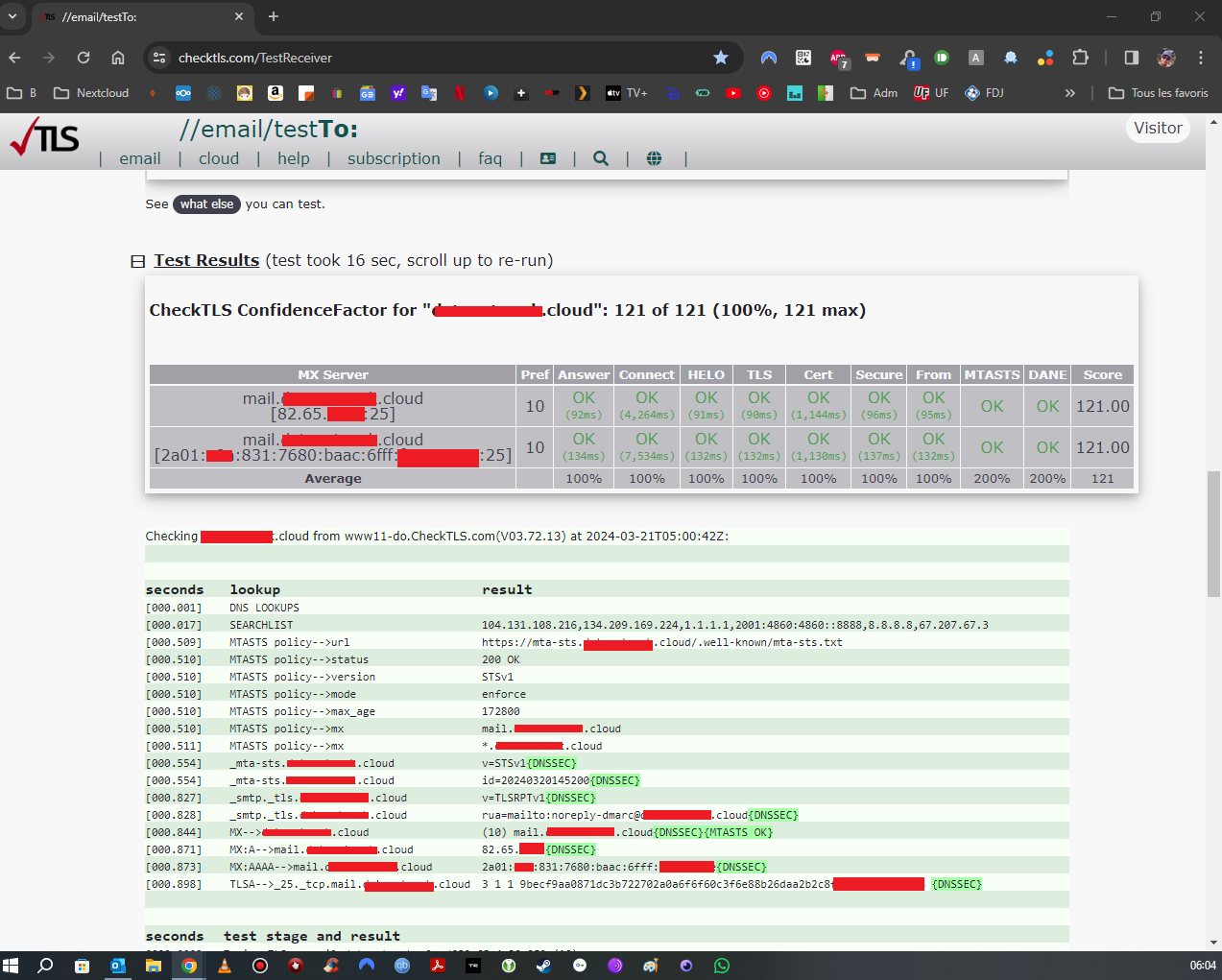Open Steam from the taskbar
The width and height of the screenshot is (1222, 980).
point(544,966)
